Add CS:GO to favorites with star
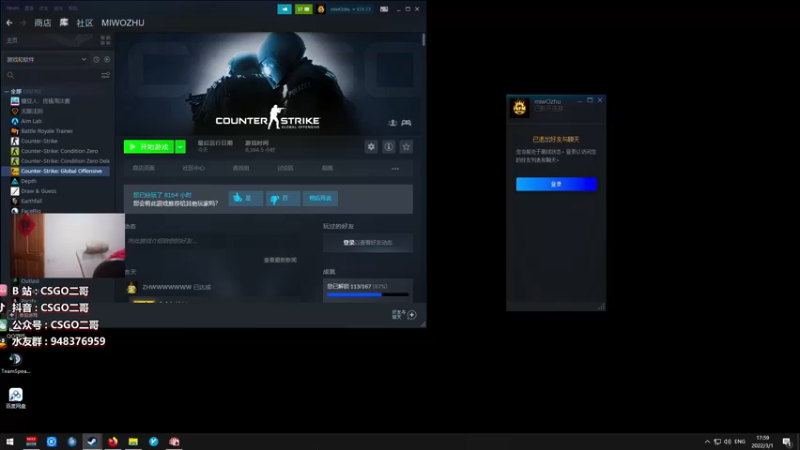Screen dimensions: 800x450 406,147
